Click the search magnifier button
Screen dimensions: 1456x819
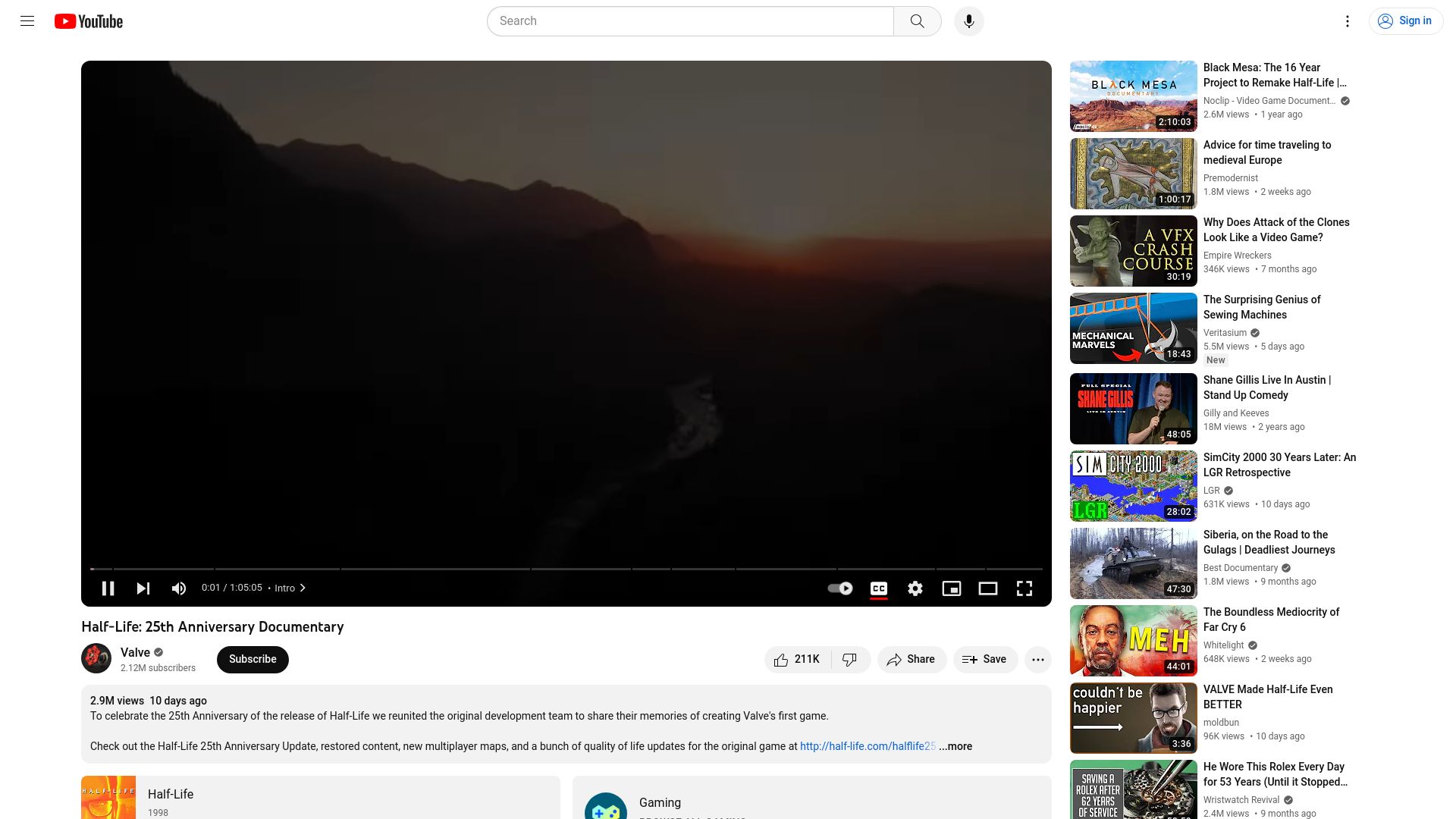point(918,21)
